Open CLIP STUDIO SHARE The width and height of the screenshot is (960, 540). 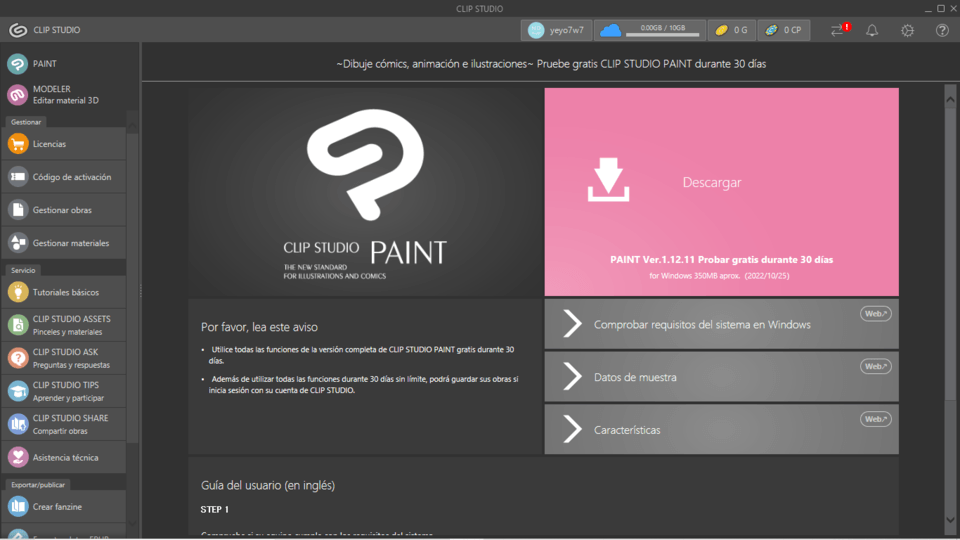click(x=64, y=424)
